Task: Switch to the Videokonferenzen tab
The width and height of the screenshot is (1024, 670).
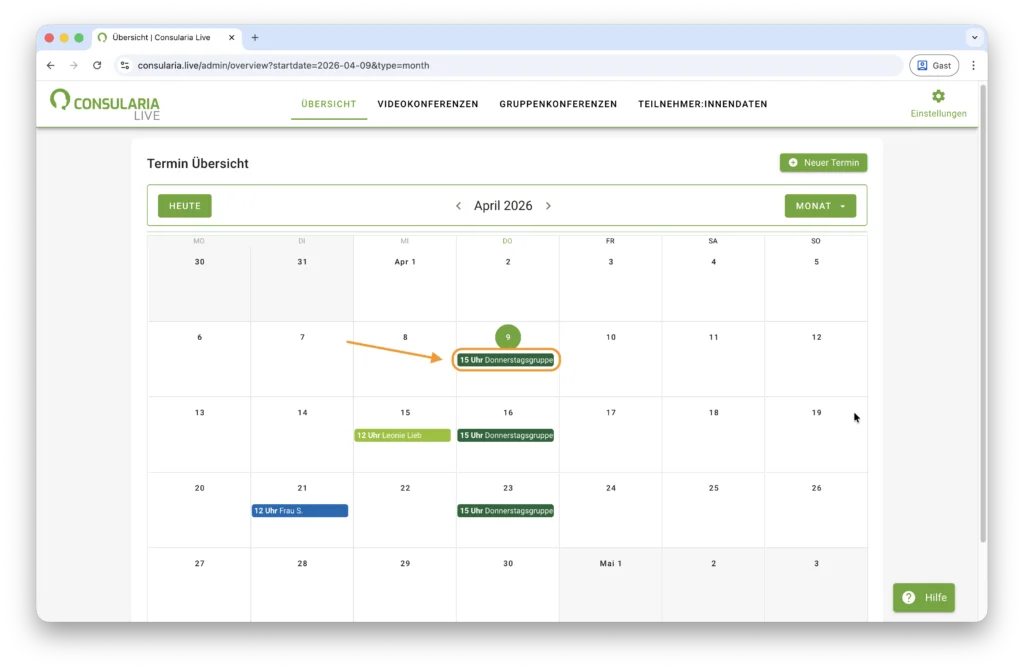Action: (x=427, y=104)
